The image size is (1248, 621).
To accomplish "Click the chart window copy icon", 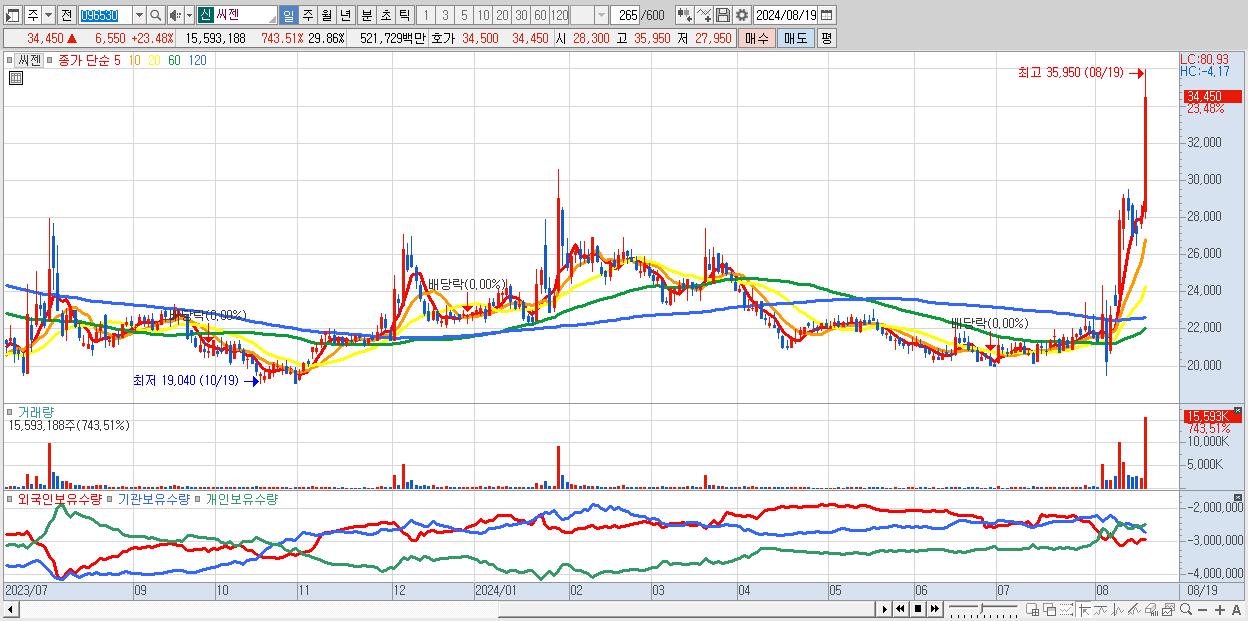I will [x=1168, y=609].
